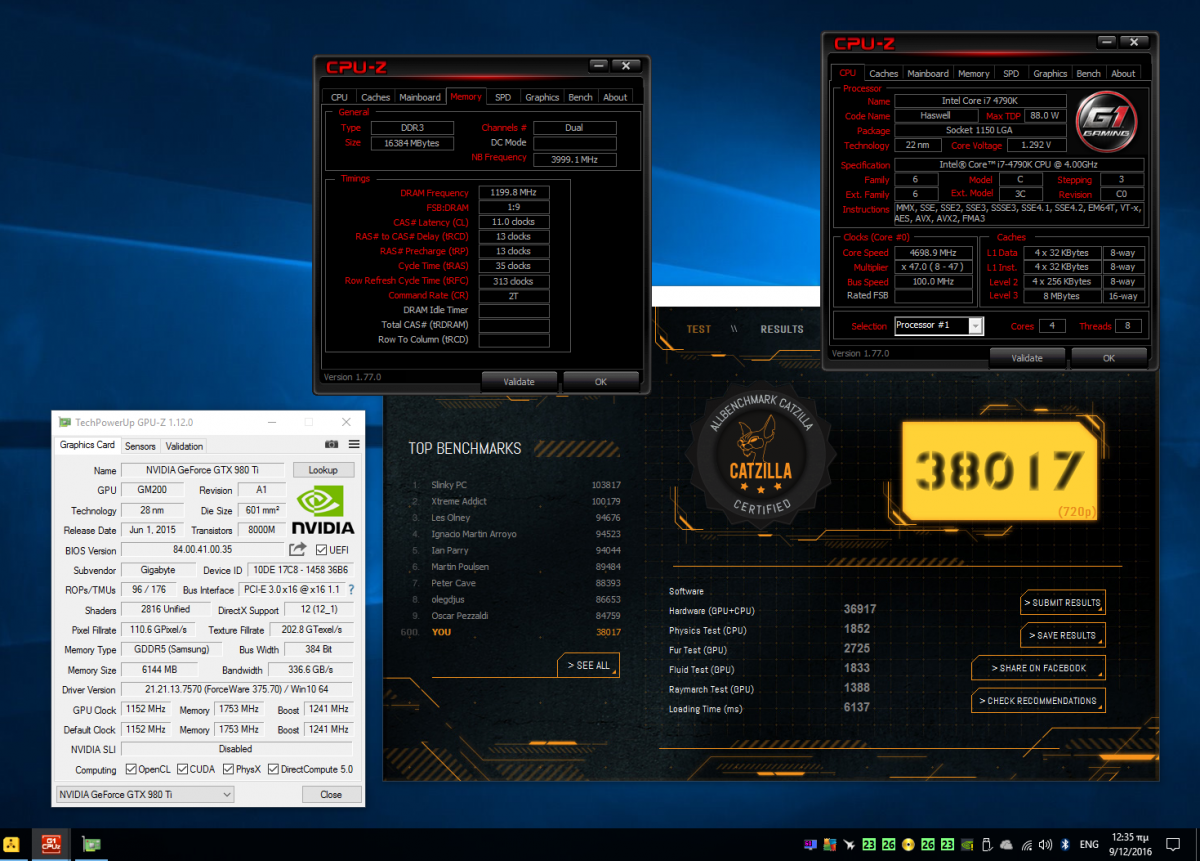The height and width of the screenshot is (861, 1200).
Task: Click the Bus Interface question mark icon
Action: coord(351,590)
